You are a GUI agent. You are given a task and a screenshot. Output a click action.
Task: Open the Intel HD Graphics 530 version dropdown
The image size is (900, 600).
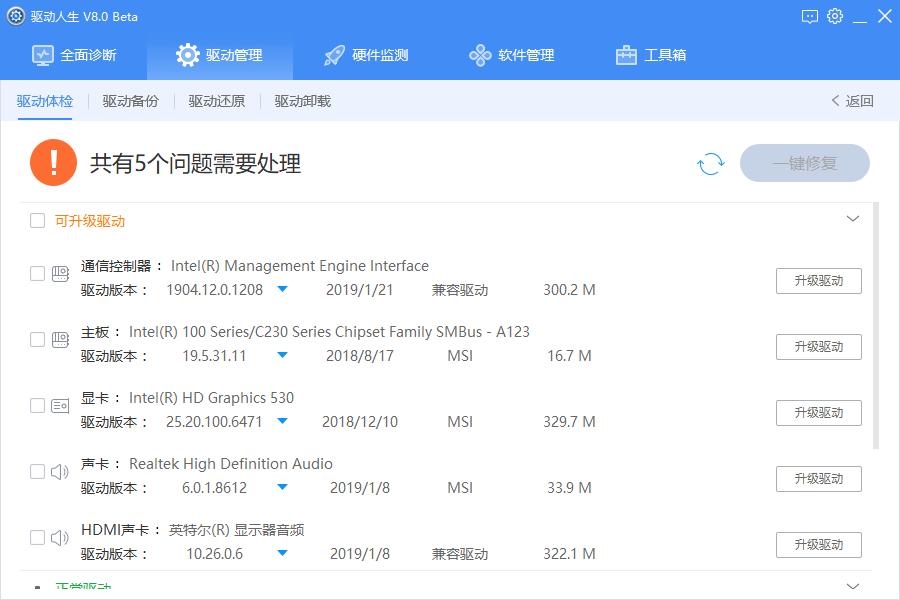284,421
